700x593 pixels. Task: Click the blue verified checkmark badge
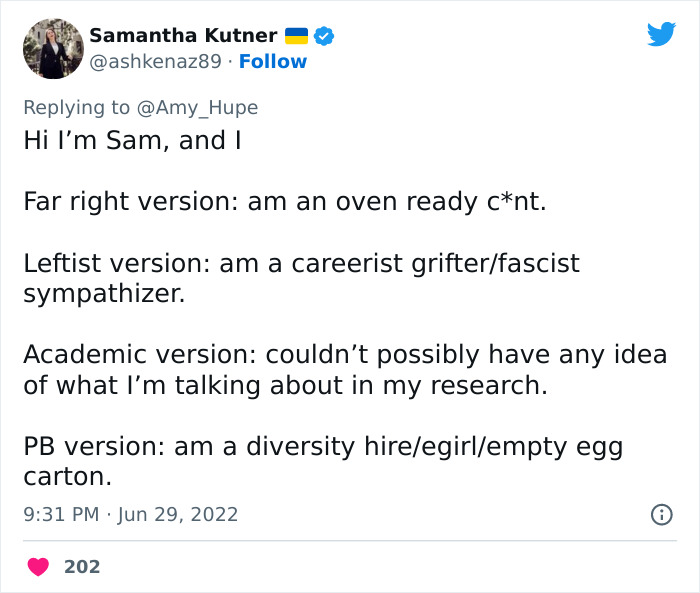[324, 36]
